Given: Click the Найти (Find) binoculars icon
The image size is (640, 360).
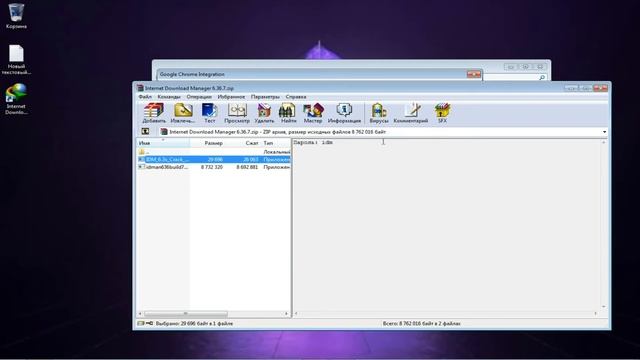Looking at the screenshot, I should coord(288,113).
